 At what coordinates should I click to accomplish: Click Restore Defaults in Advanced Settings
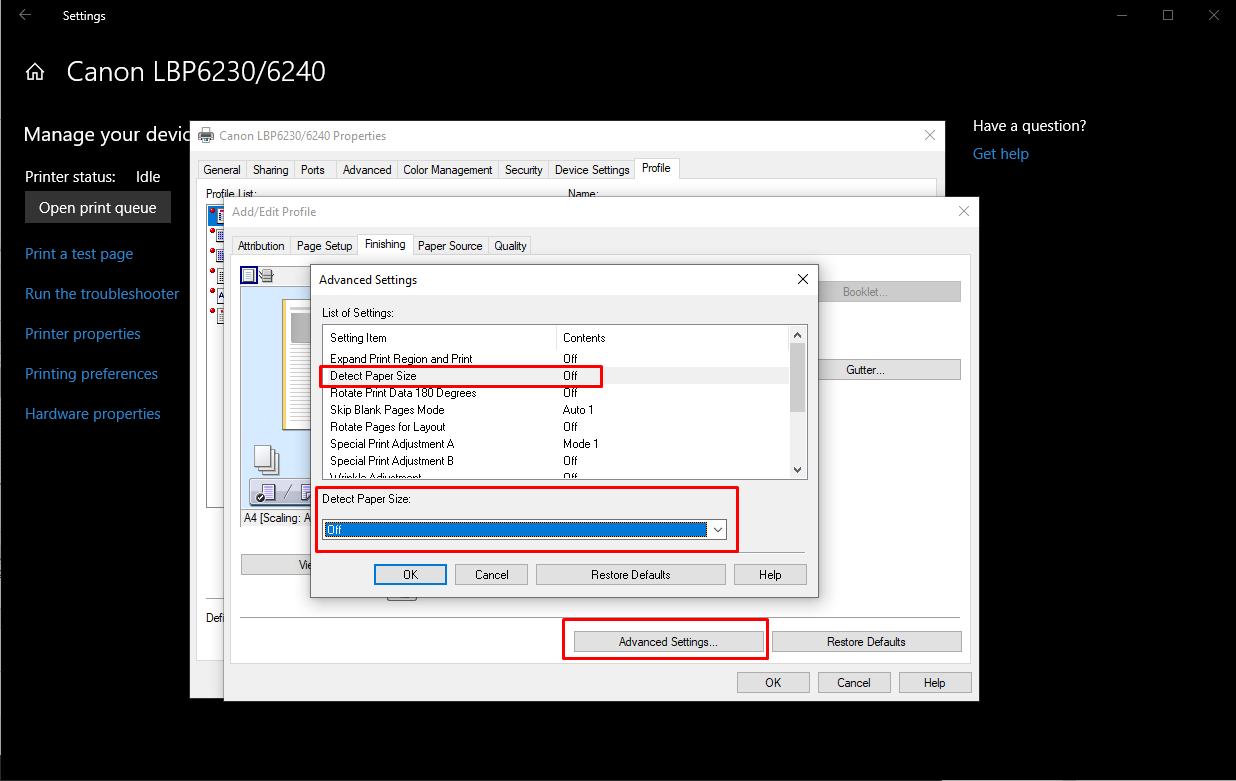(631, 575)
